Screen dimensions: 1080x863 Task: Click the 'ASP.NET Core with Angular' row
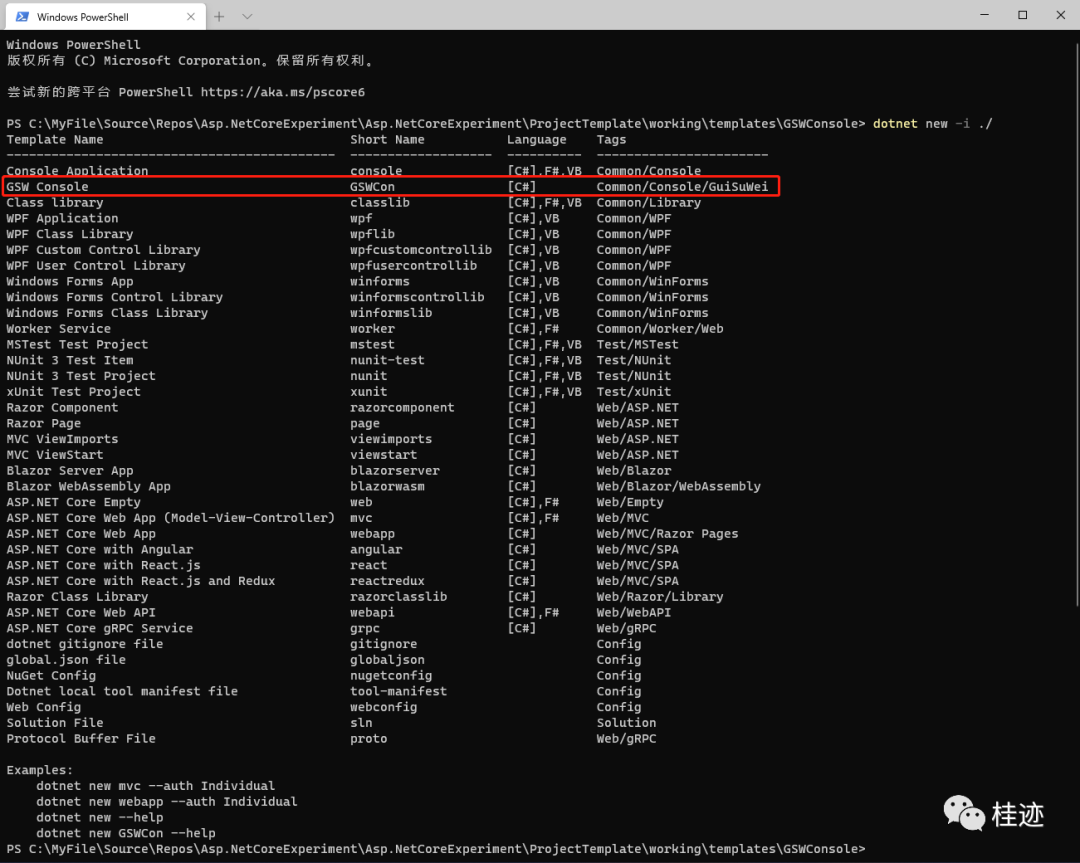click(x=342, y=550)
